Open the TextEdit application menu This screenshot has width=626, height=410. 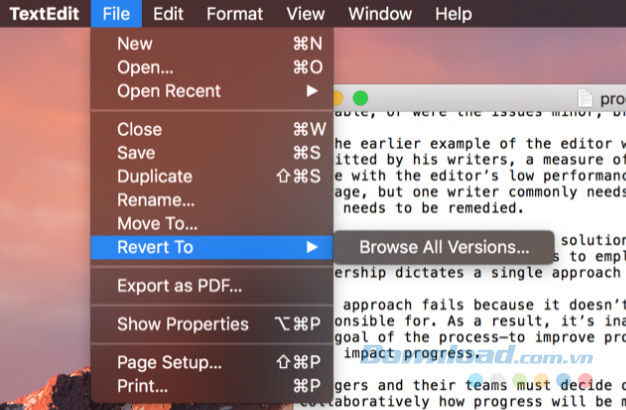[44, 14]
